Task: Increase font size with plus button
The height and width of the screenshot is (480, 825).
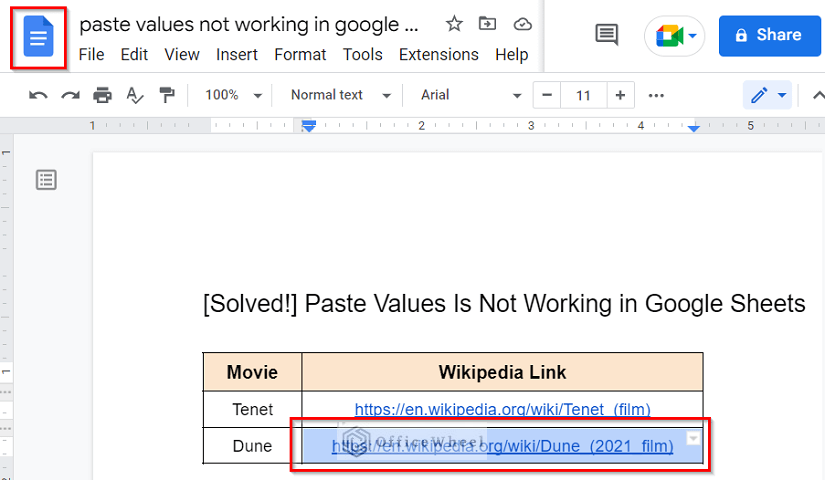Action: point(620,96)
